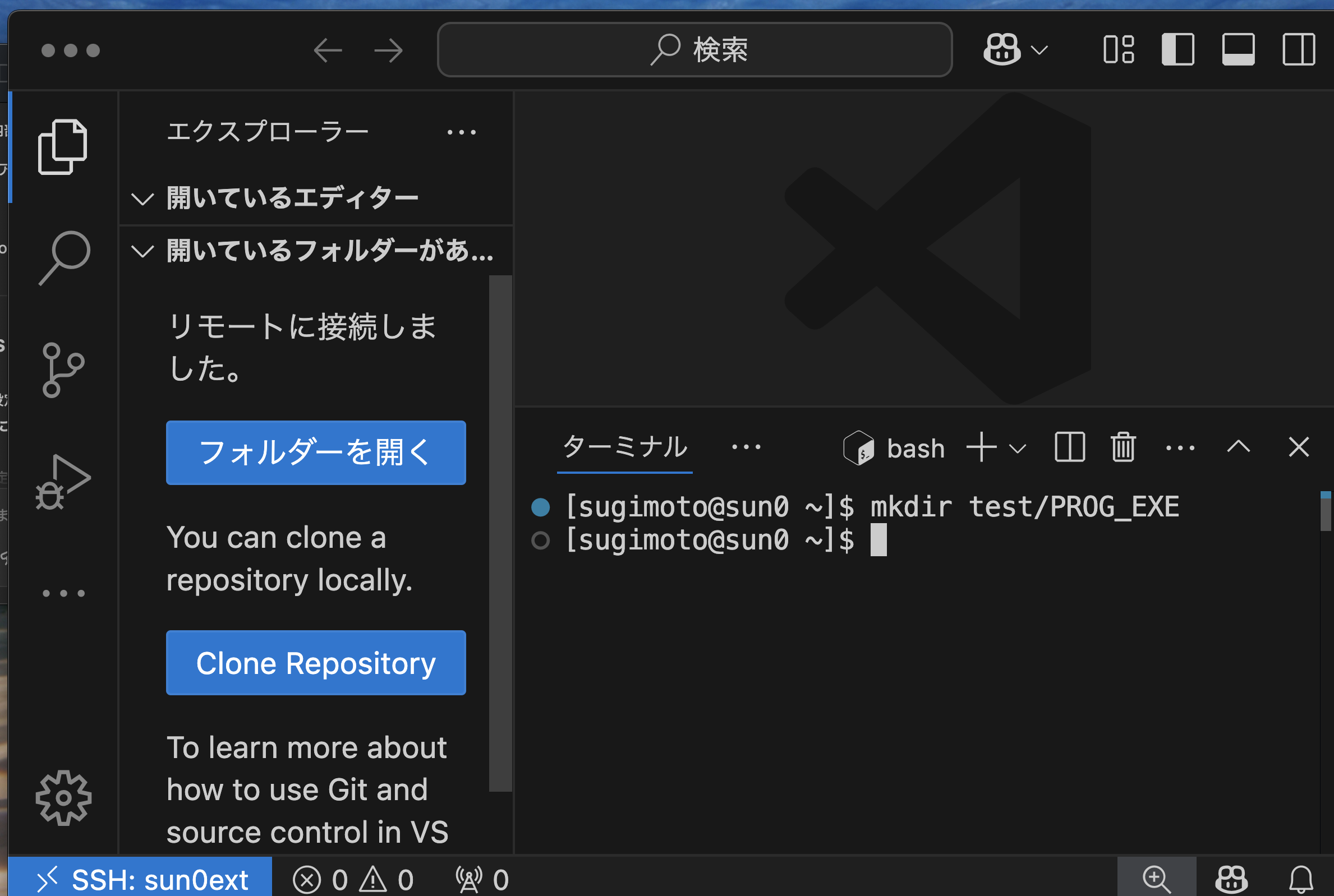
Task: Collapse the 開いているエディター section
Action: pyautogui.click(x=315, y=198)
